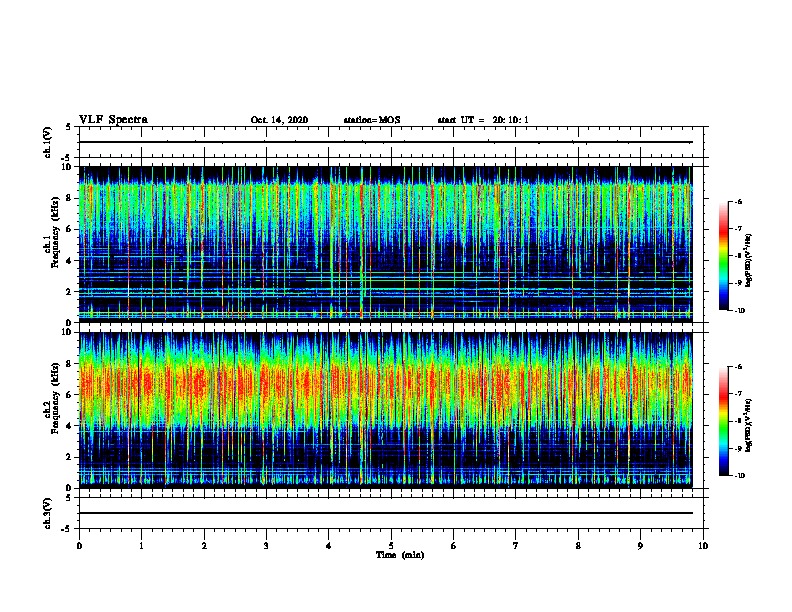Click the "ch.1(V)" voltage axis label
Screen dimensions: 792x612
click(x=48, y=142)
